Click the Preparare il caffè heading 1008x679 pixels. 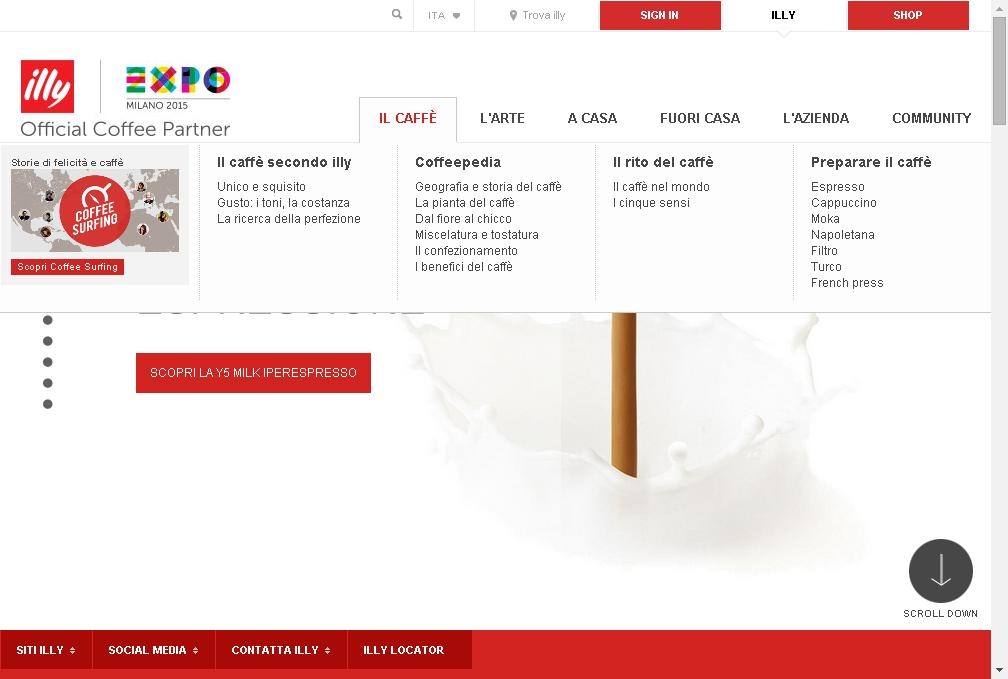pyautogui.click(x=871, y=163)
